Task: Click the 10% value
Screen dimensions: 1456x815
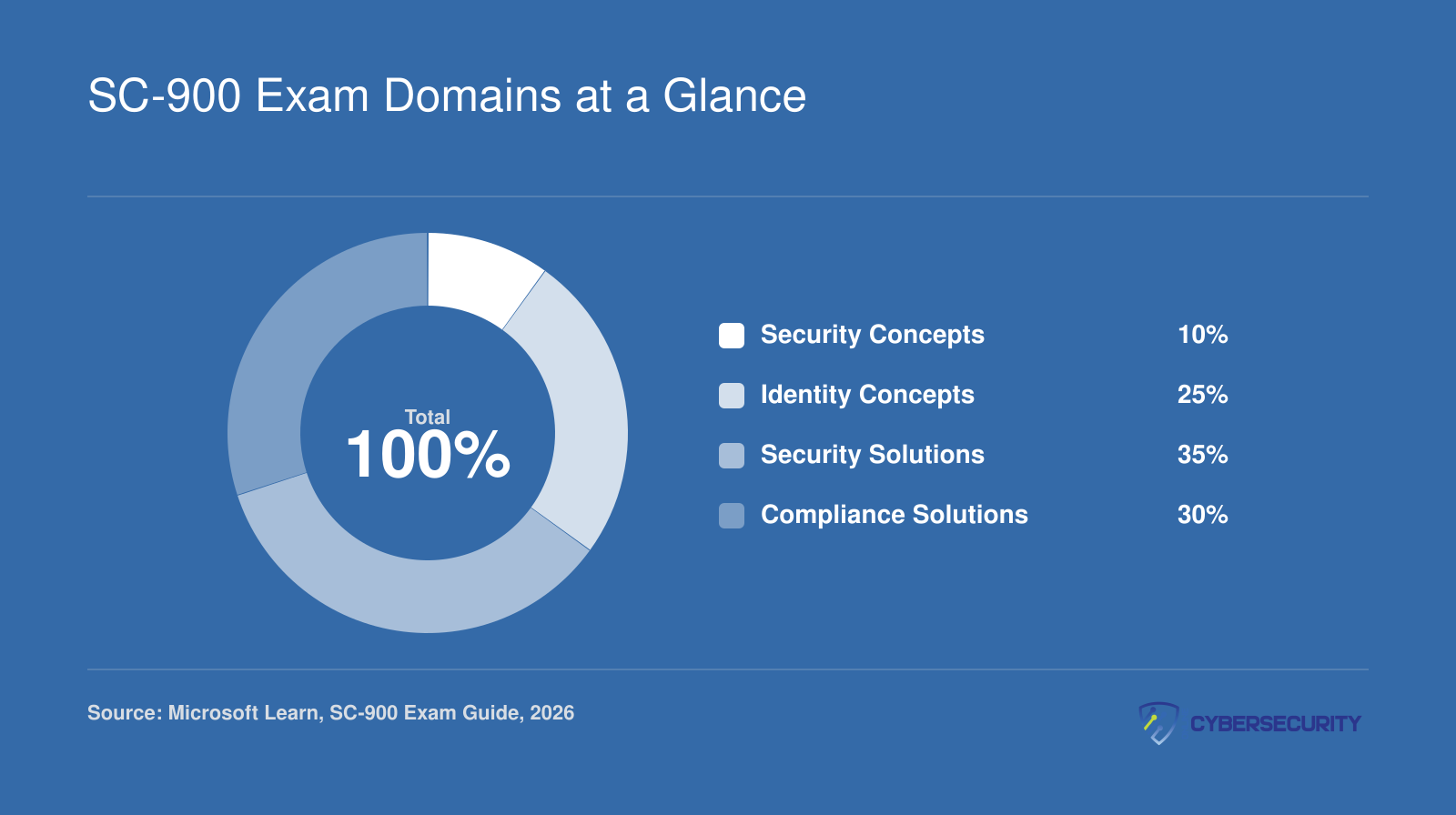Action: 1202,335
